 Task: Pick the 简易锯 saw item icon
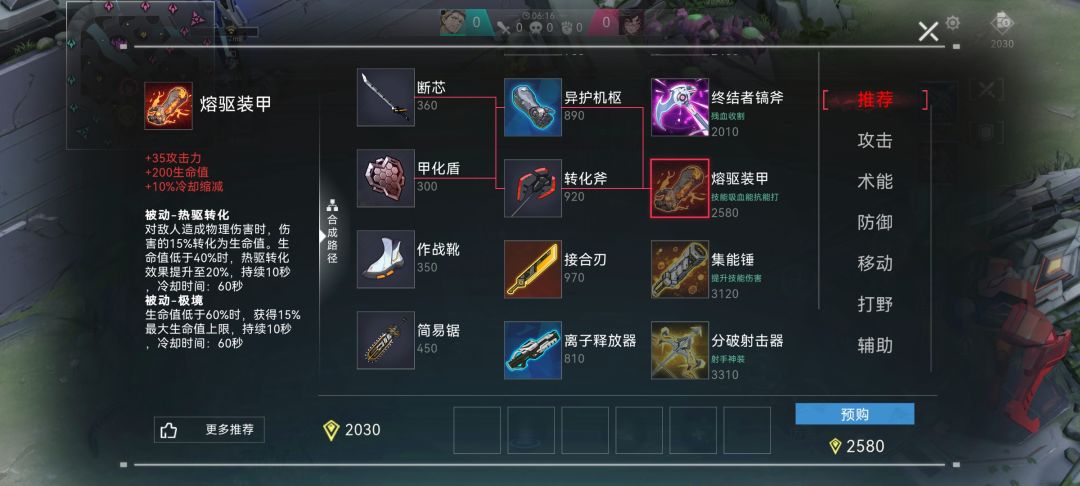[x=386, y=340]
